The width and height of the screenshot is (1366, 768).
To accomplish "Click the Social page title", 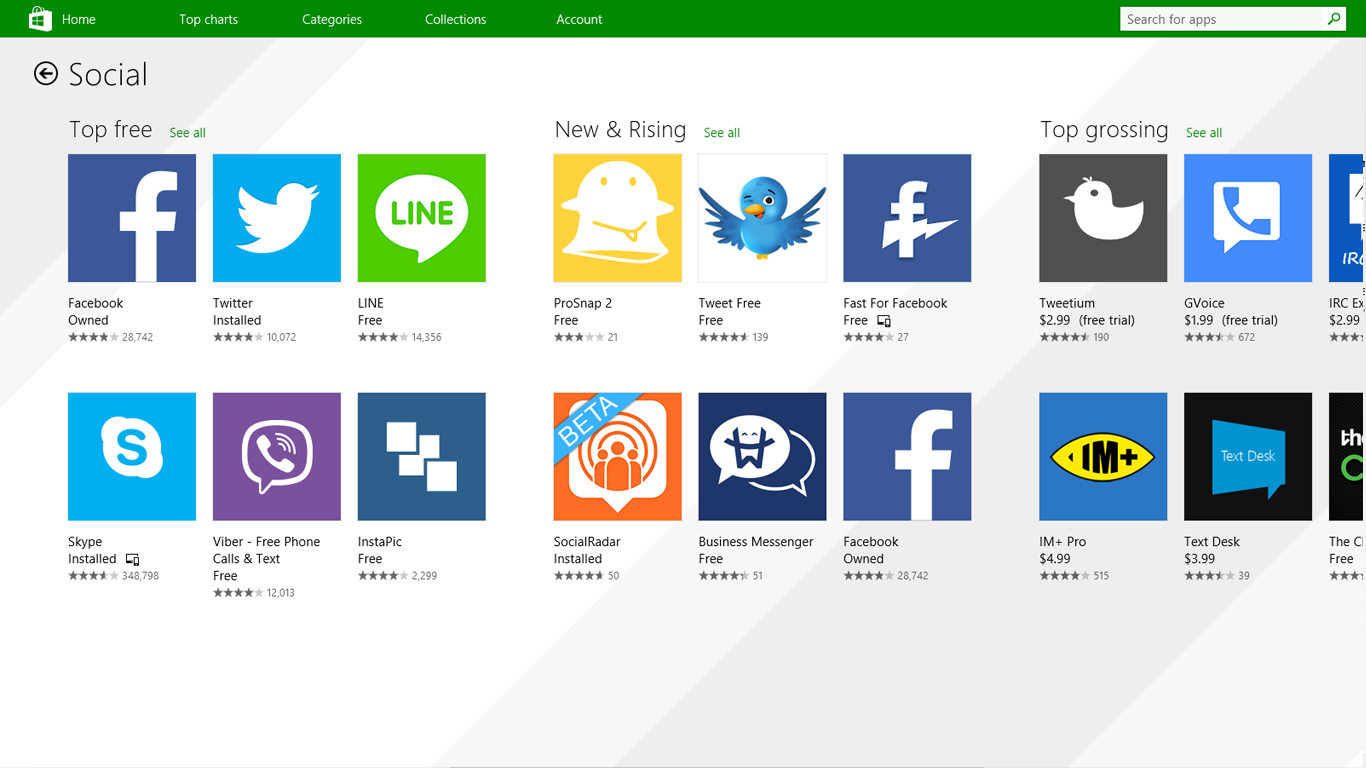I will (x=108, y=74).
